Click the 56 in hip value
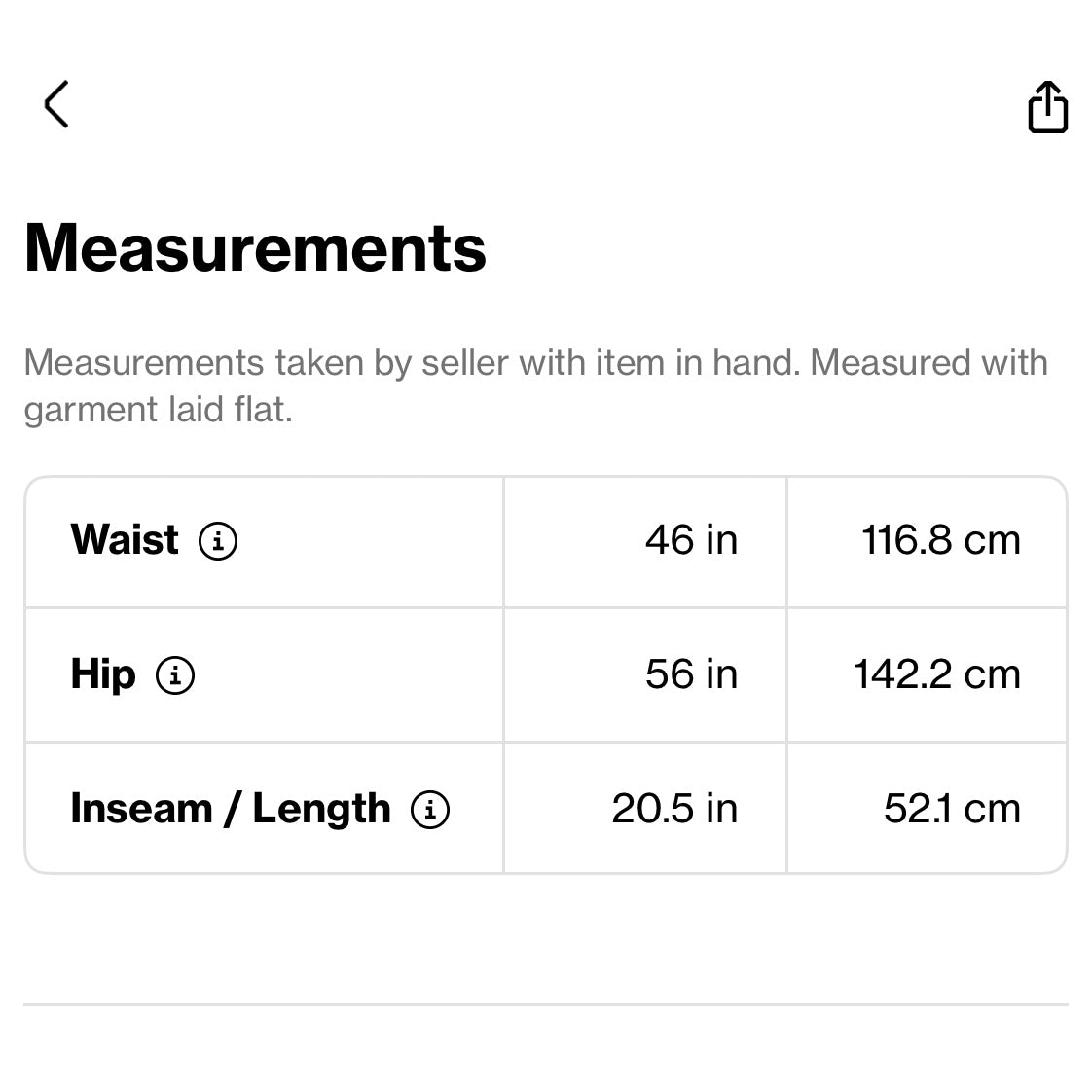Viewport: 1092px width, 1092px height. pyautogui.click(x=691, y=674)
